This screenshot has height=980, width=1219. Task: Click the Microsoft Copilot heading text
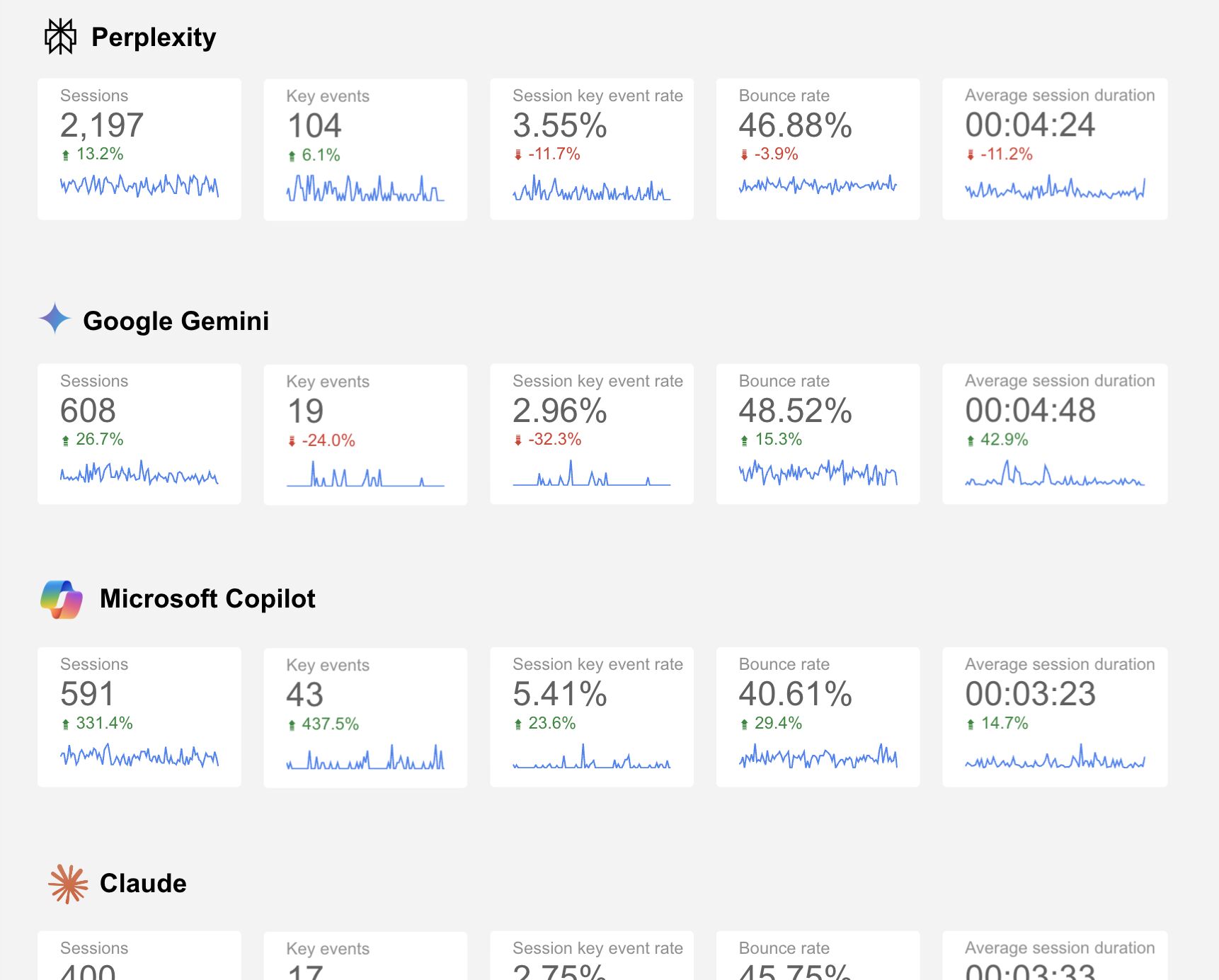coord(207,599)
